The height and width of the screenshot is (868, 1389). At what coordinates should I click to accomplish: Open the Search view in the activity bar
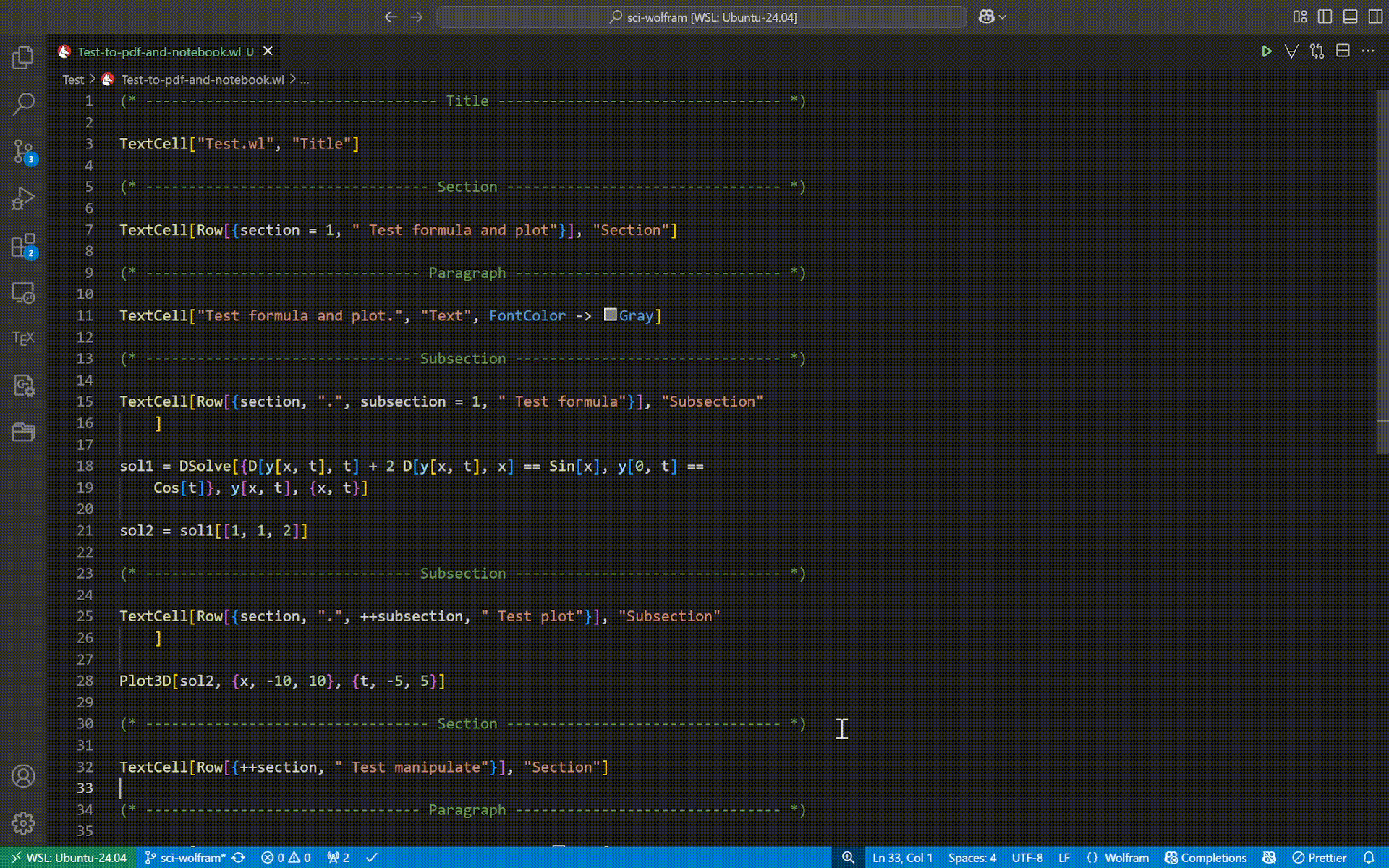(x=23, y=104)
